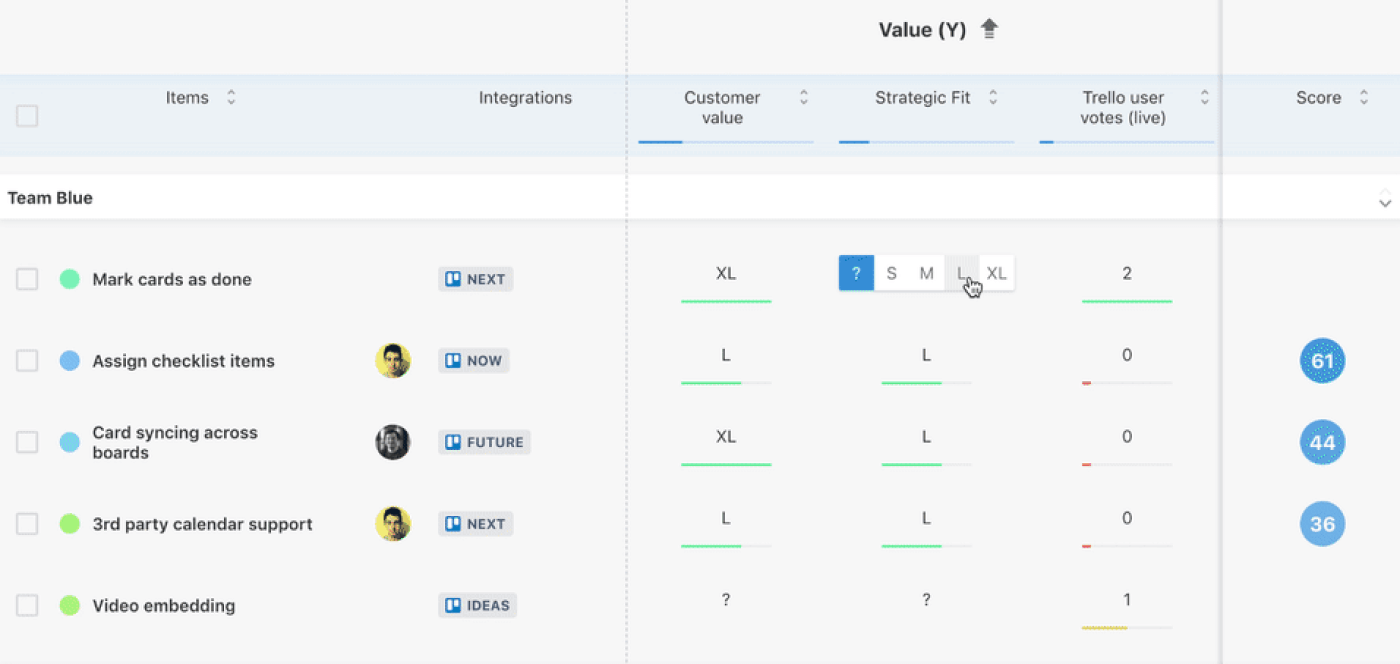Click assignee avatar on Assign checklist items
This screenshot has width=1400, height=664.
393,361
